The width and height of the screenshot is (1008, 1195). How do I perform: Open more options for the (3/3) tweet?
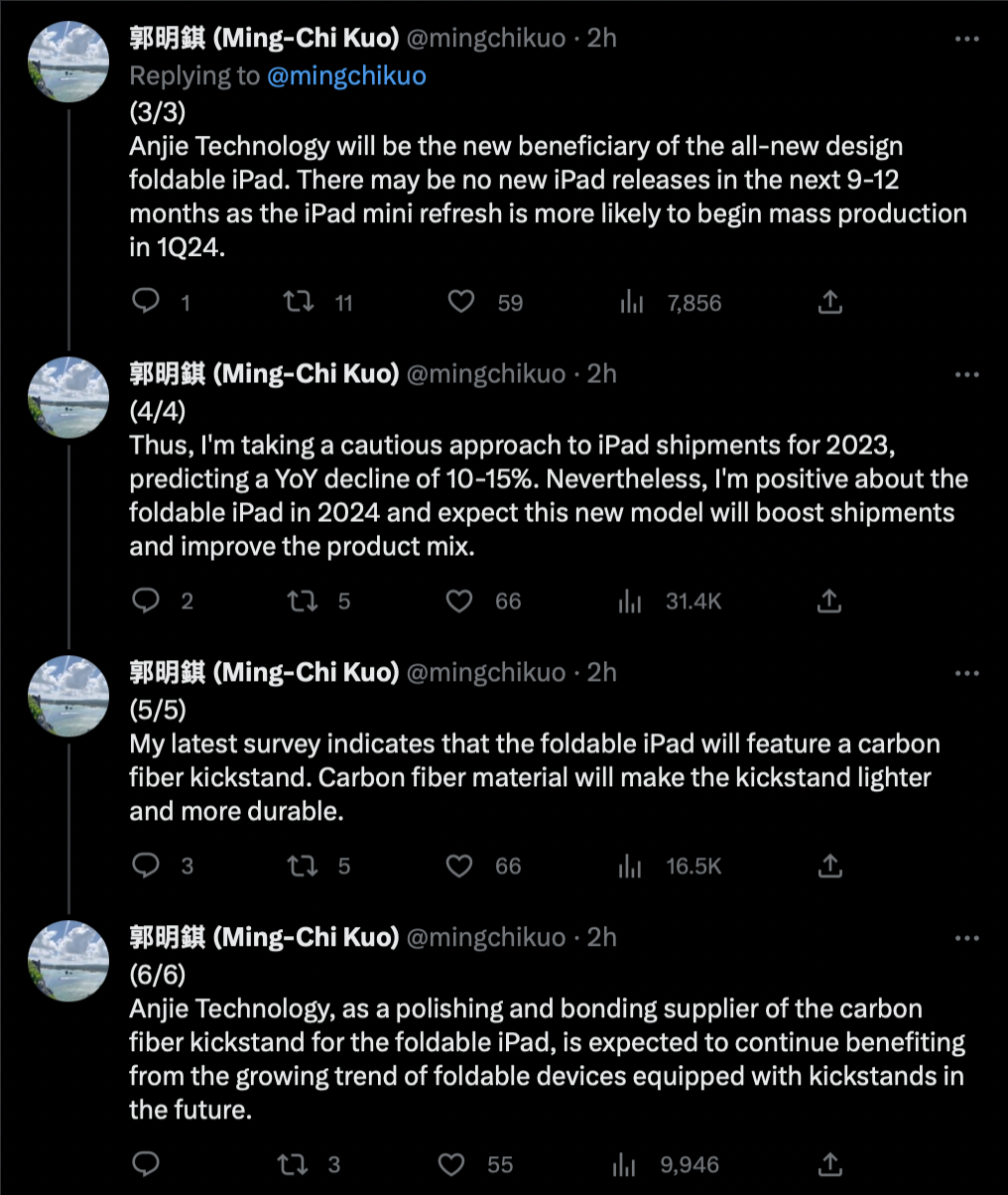(x=966, y=39)
